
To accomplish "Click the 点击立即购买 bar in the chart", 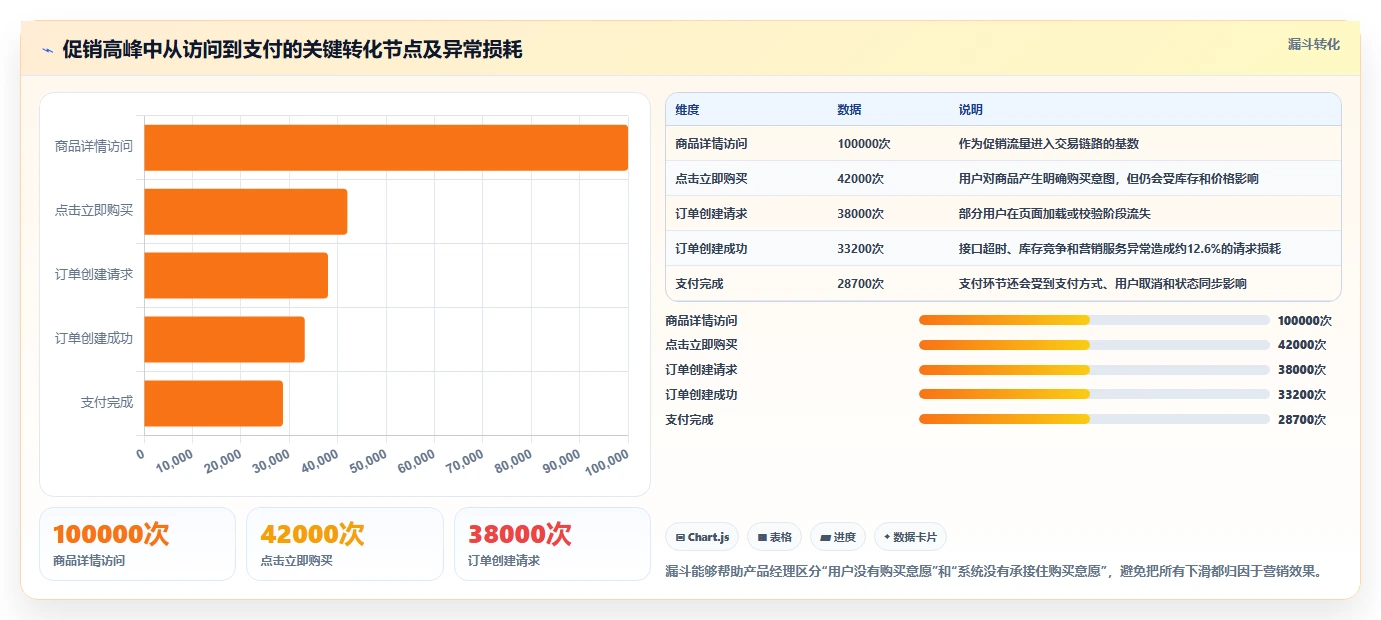I will [x=245, y=211].
